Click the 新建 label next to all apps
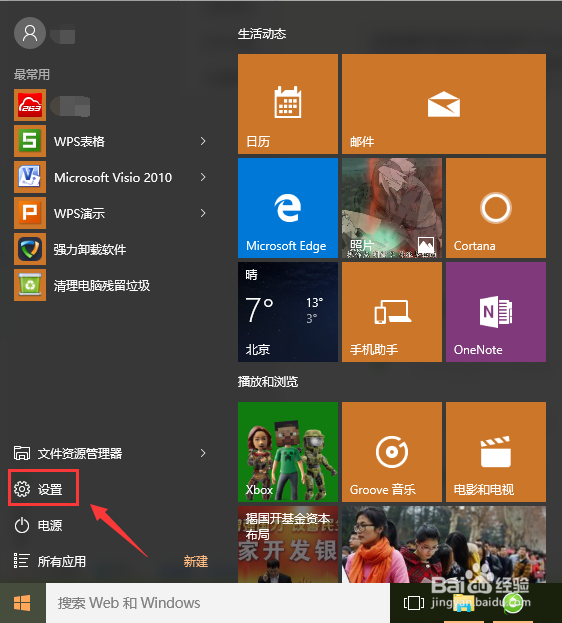The width and height of the screenshot is (562, 623). [196, 561]
